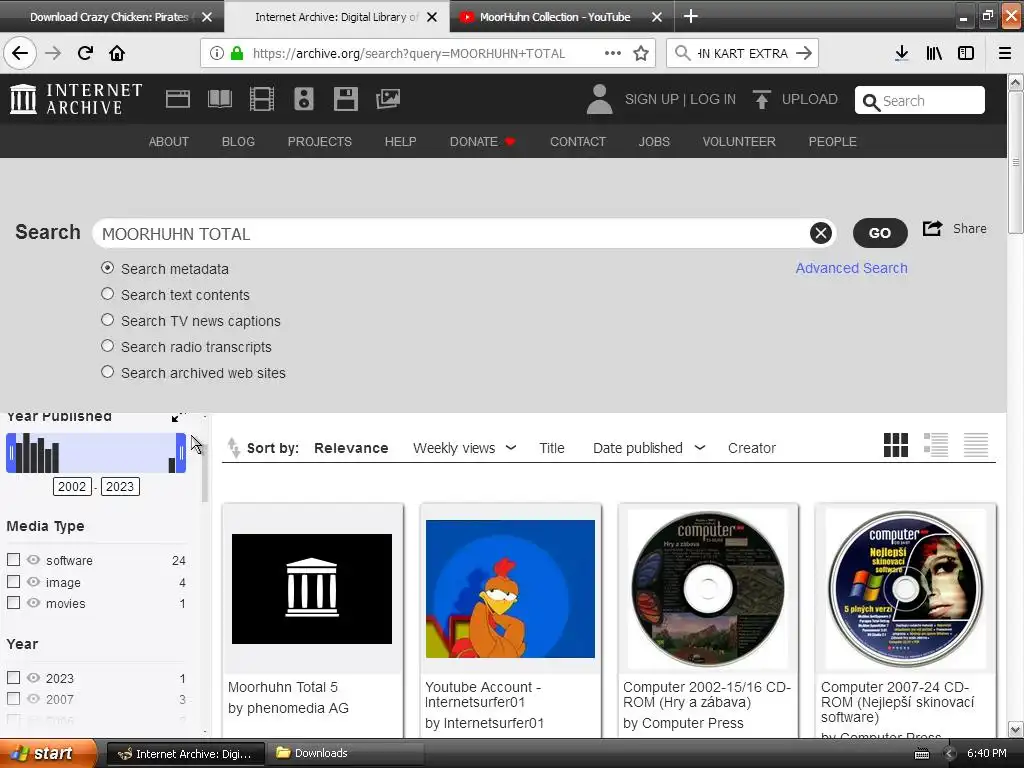Screen dimensions: 1024x768
Task: Open the Youtube Account Internetsurfer01 thumbnail
Action: pyautogui.click(x=510, y=588)
